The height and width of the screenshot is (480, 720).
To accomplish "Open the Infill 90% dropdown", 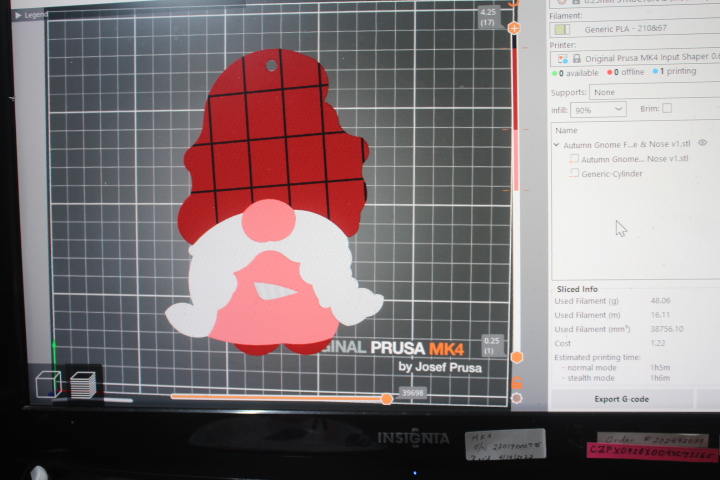I will (x=598, y=110).
